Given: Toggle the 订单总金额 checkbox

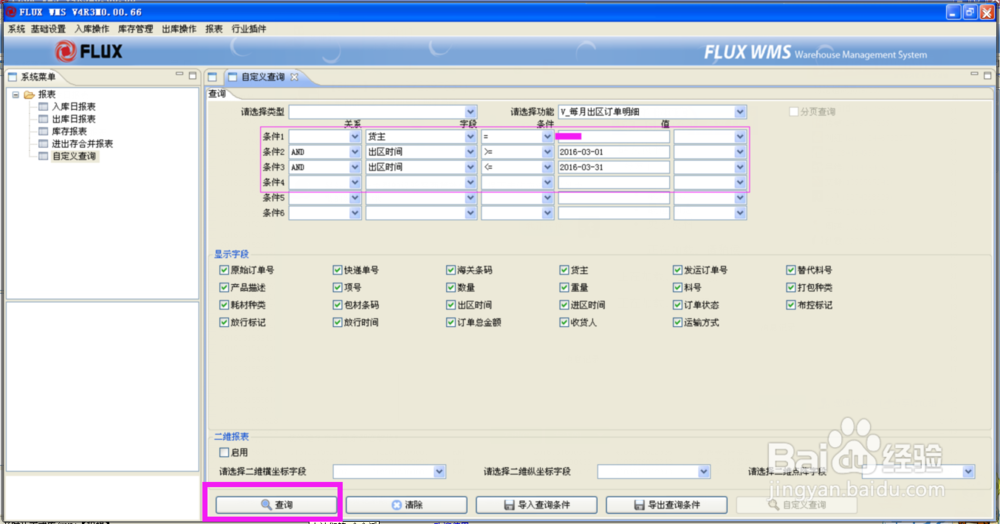Looking at the screenshot, I should tap(451, 323).
